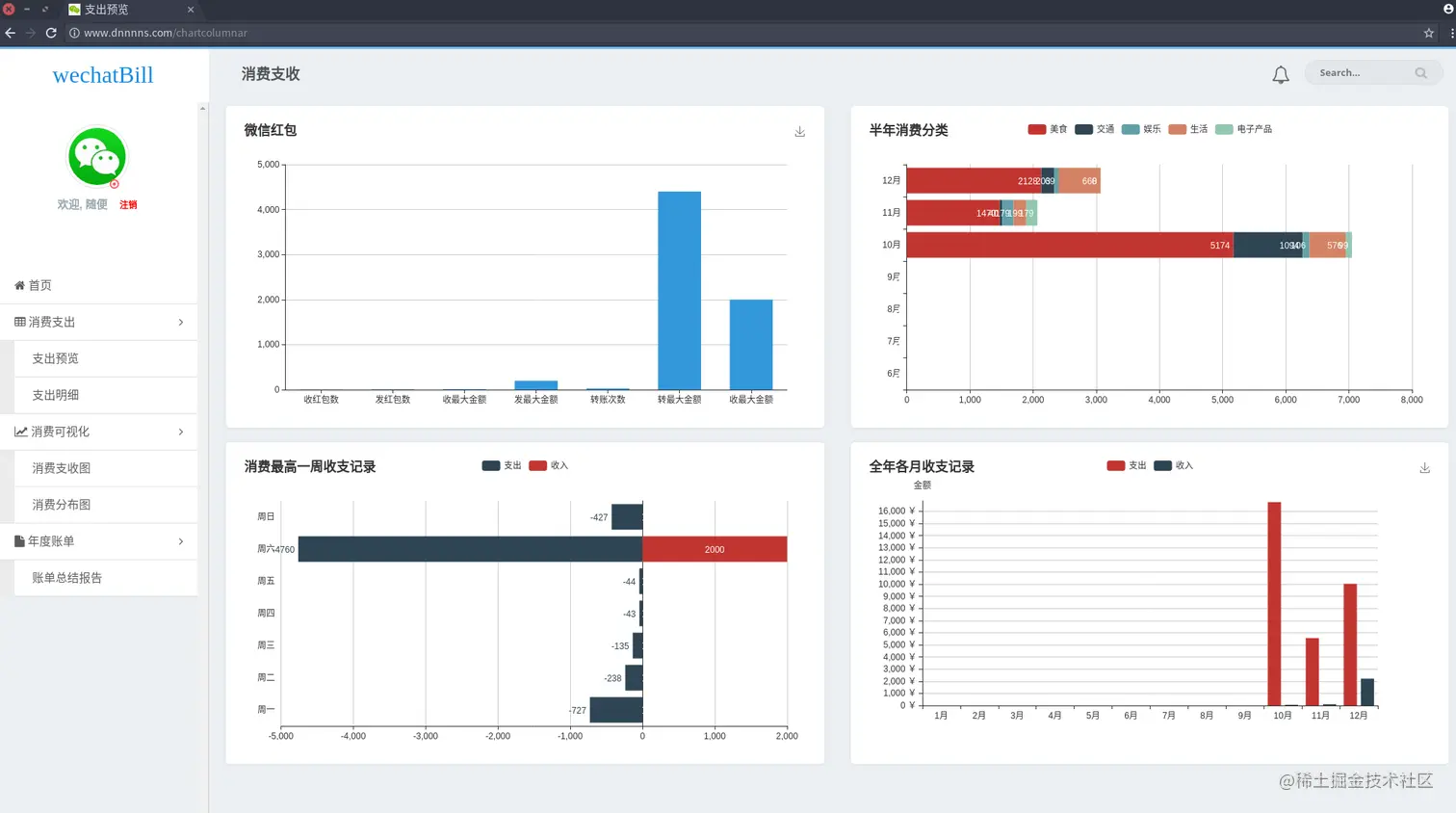This screenshot has width=1456, height=813.
Task: Click the red 2000 income bar
Action: 715,549
